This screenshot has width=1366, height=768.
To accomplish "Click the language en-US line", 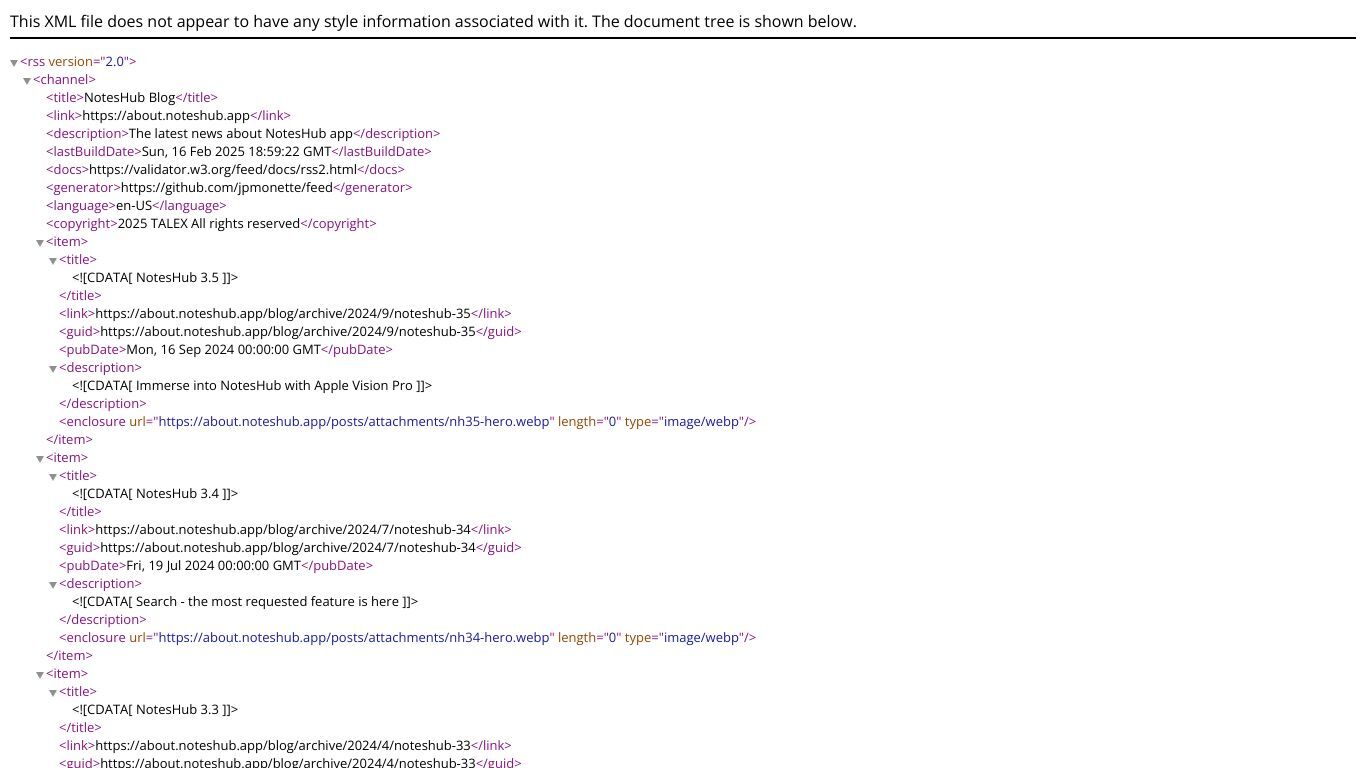I will pos(136,205).
